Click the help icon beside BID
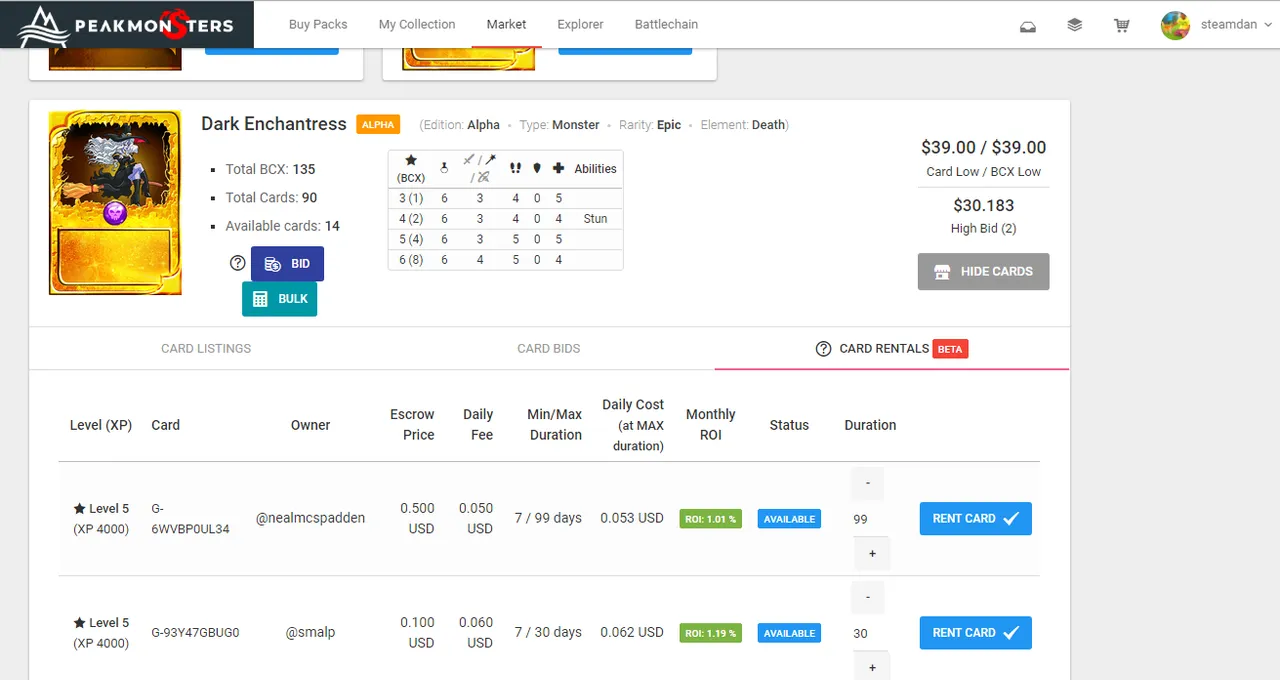 pyautogui.click(x=238, y=264)
